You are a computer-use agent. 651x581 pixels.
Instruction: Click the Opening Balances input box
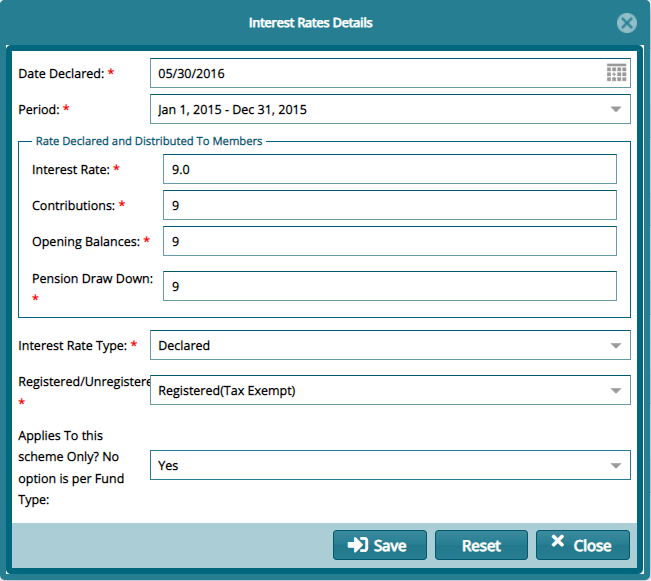coord(389,242)
